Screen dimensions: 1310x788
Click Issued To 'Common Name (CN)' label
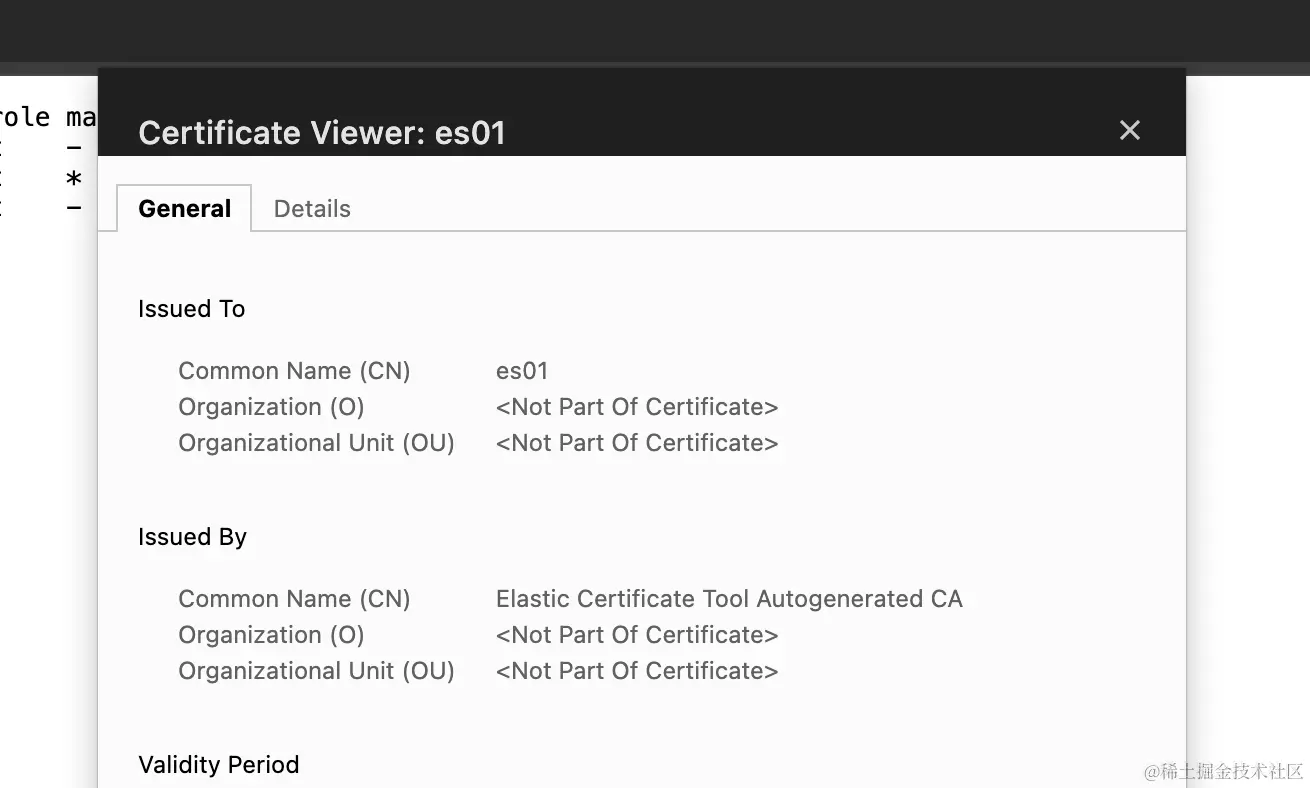(x=295, y=371)
